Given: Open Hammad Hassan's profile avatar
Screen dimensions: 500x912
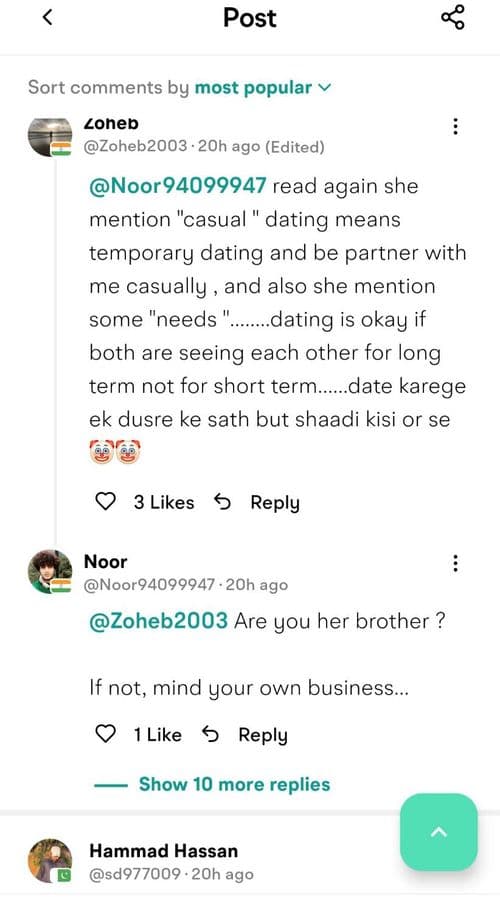Looking at the screenshot, I should [50, 861].
